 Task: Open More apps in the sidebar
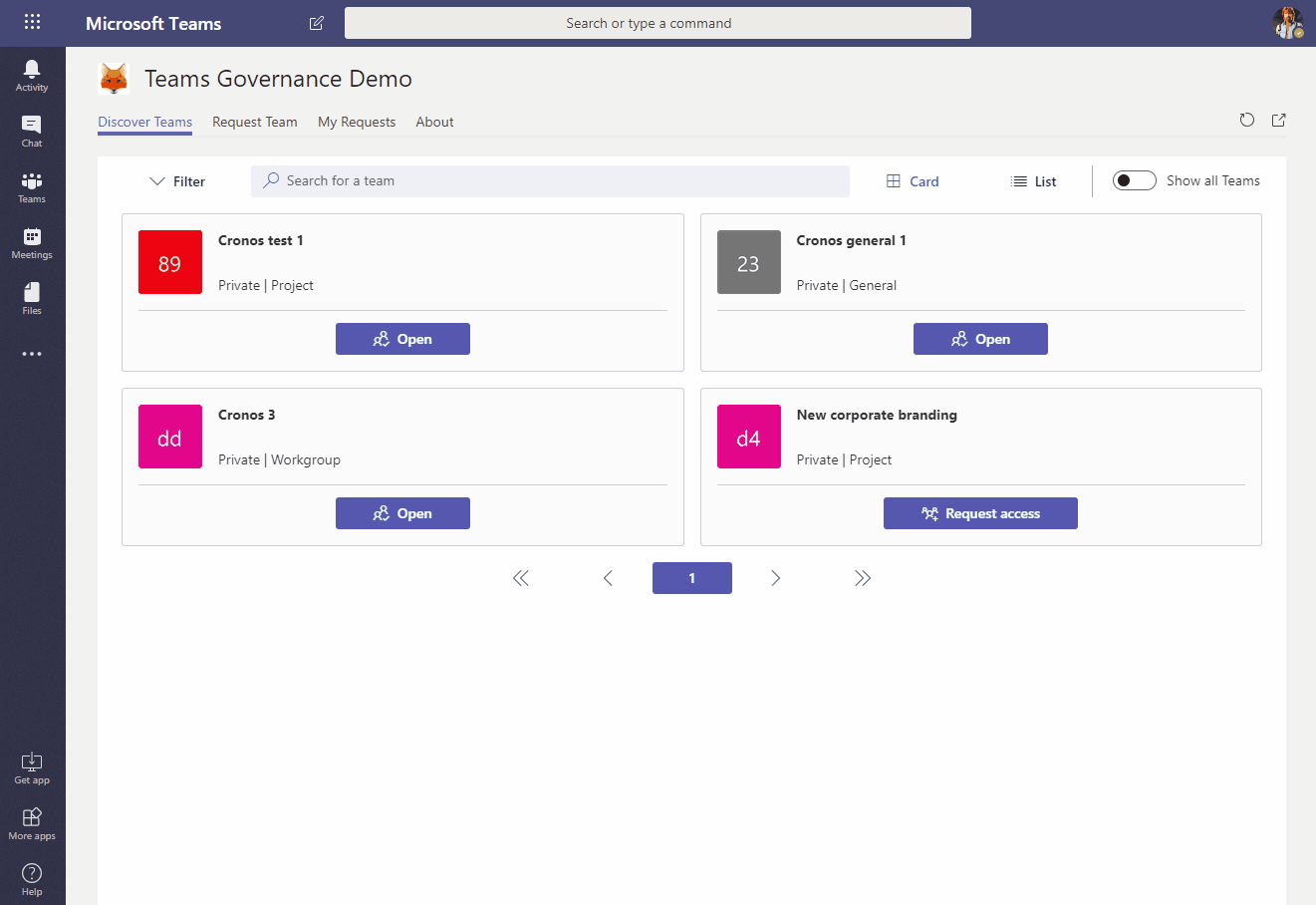(32, 823)
